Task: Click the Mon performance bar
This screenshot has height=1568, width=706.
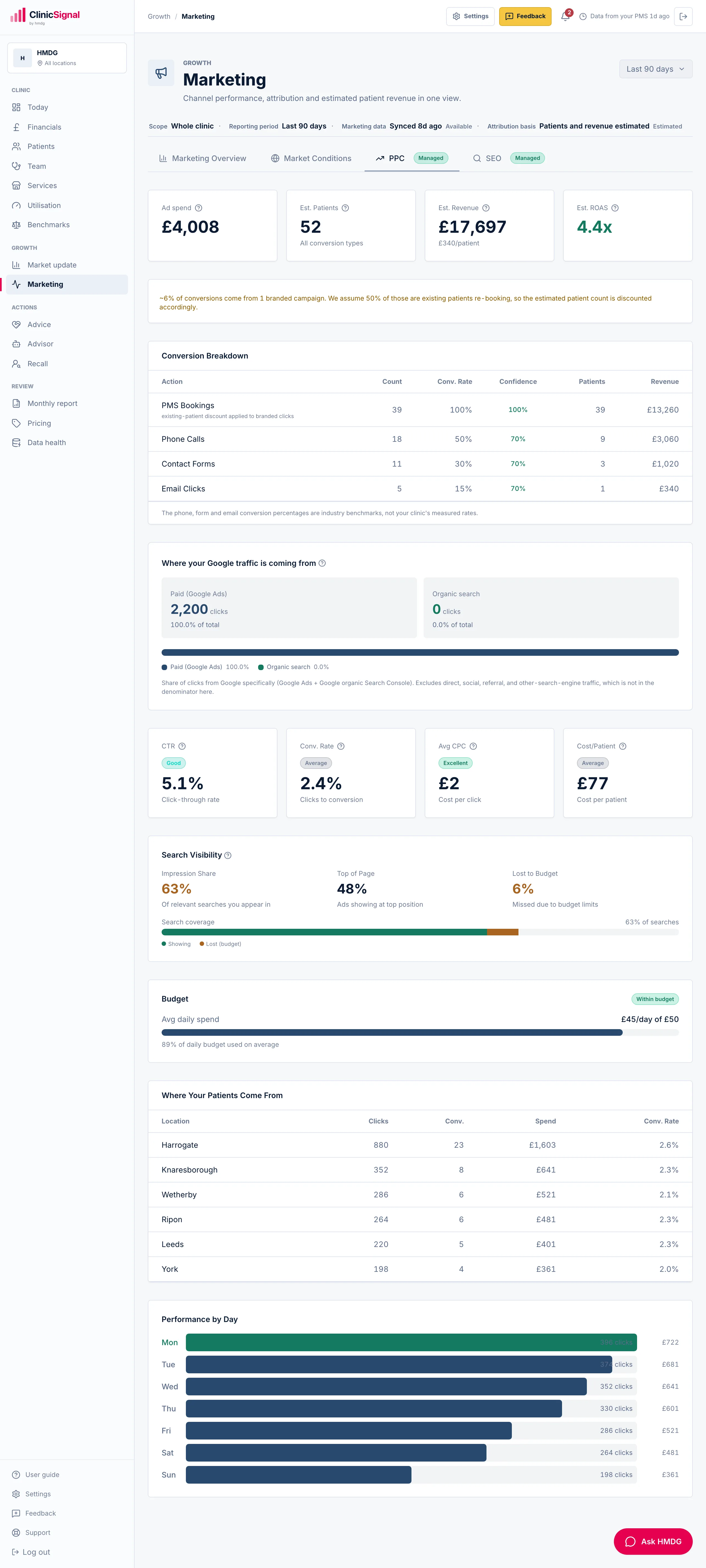Action: tap(411, 1342)
